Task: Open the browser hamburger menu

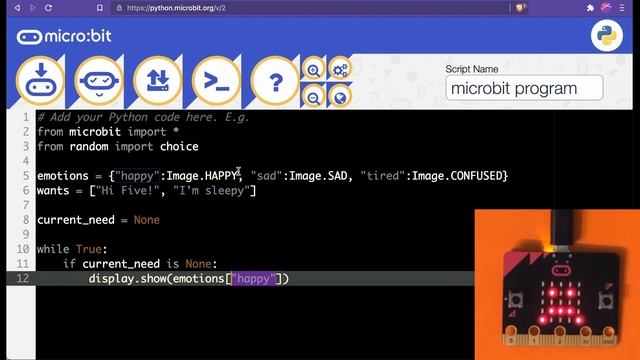Action: [x=622, y=8]
